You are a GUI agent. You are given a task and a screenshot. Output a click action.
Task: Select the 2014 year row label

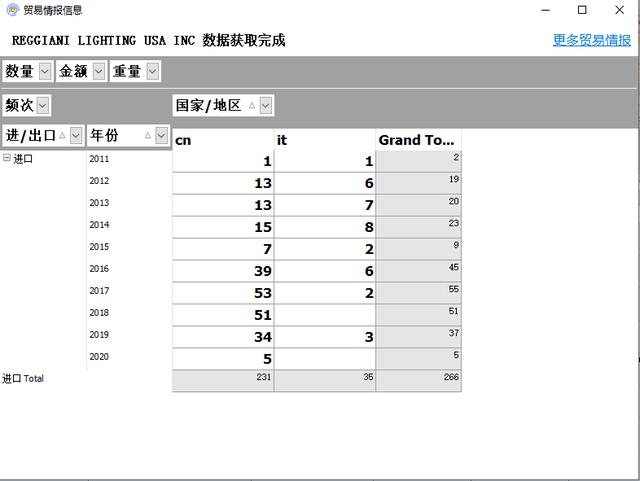(x=99, y=225)
